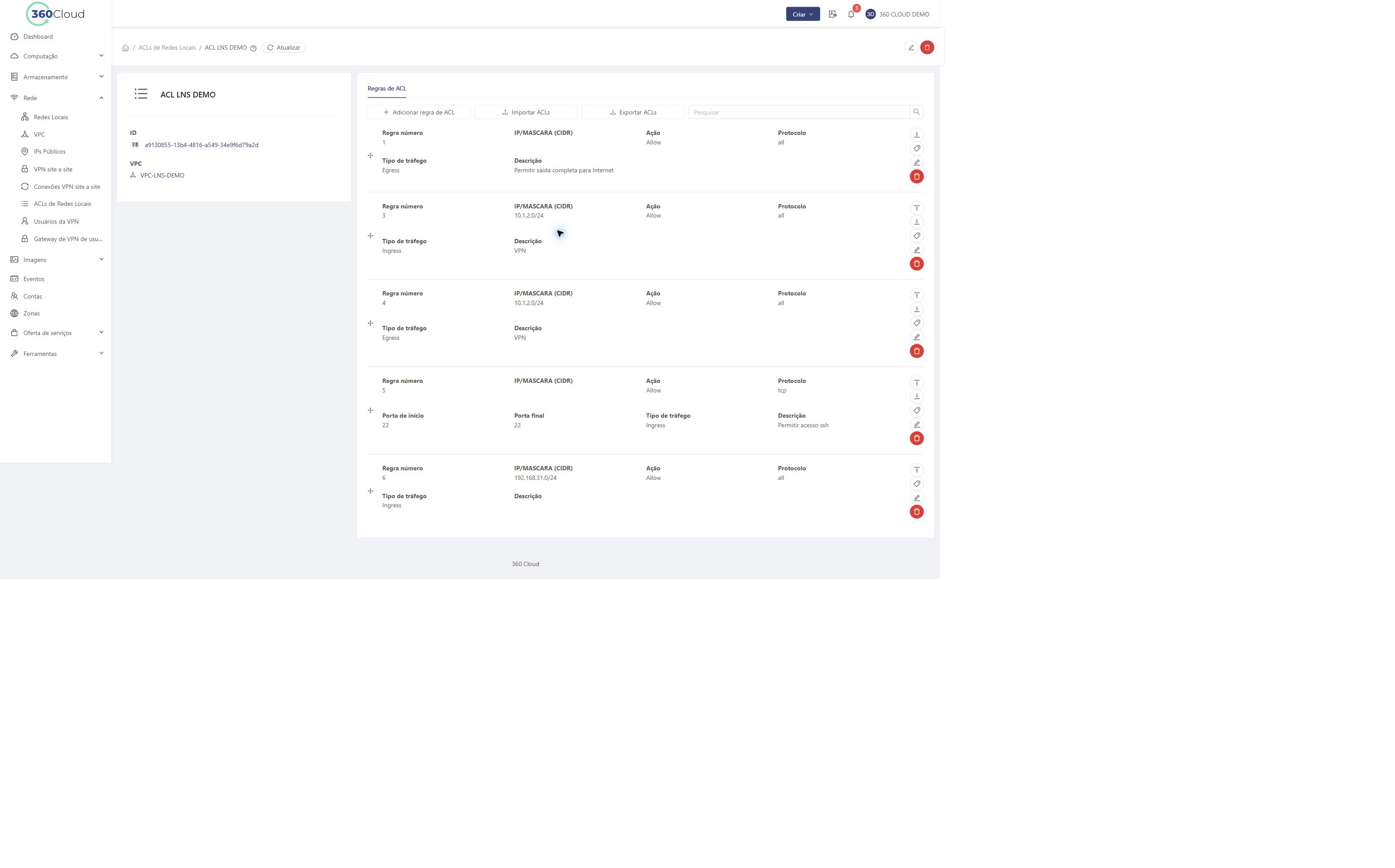The height and width of the screenshot is (868, 1395).
Task: Move rule number 5 to top
Action: [x=916, y=382]
